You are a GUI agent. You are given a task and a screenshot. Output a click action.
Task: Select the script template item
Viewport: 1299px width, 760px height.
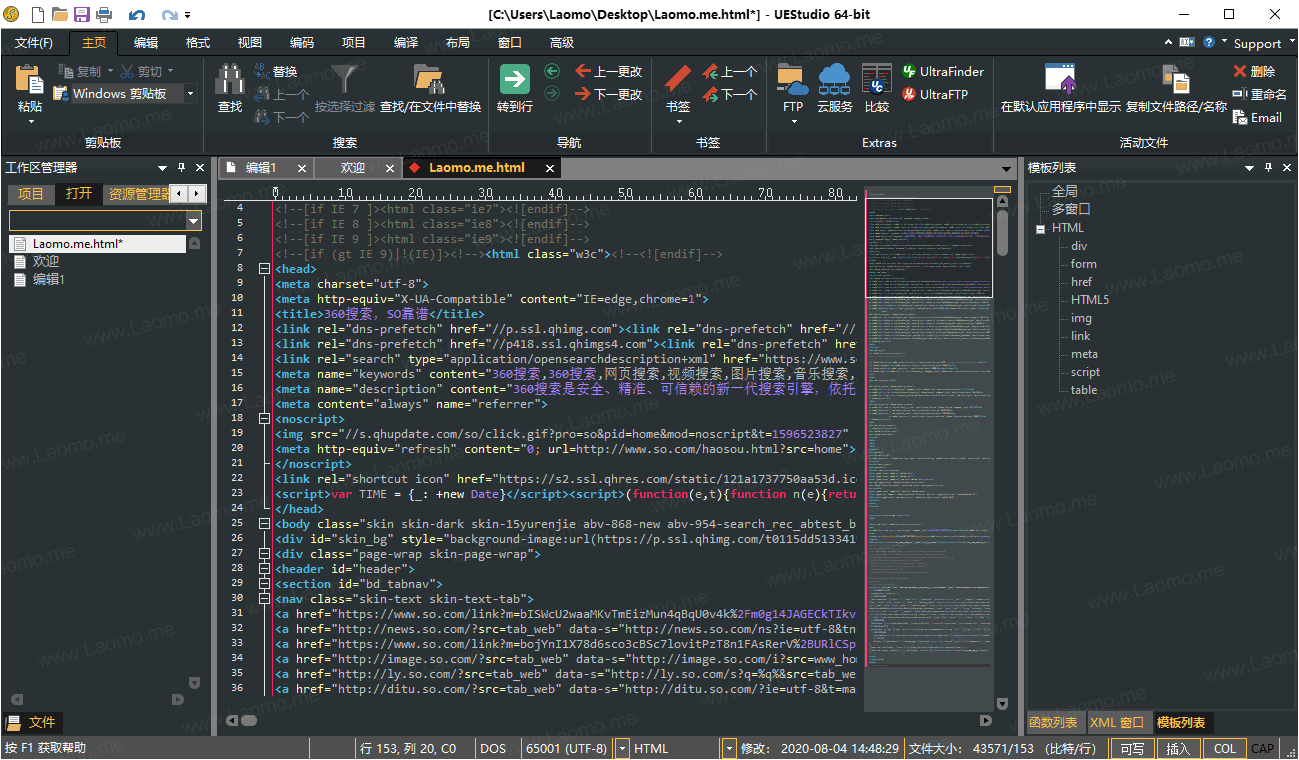click(1085, 372)
